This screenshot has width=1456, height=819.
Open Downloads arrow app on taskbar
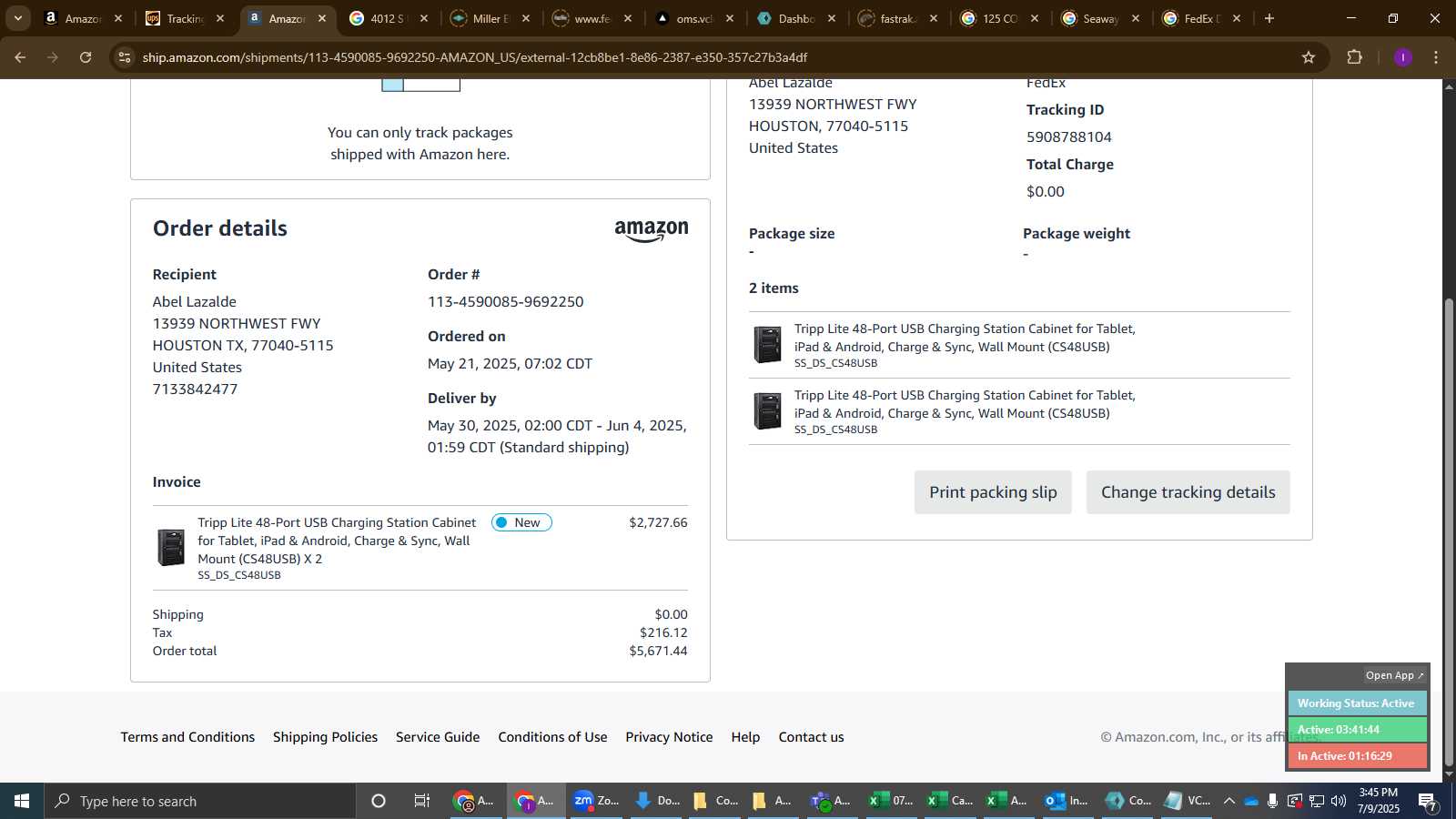tap(656, 801)
